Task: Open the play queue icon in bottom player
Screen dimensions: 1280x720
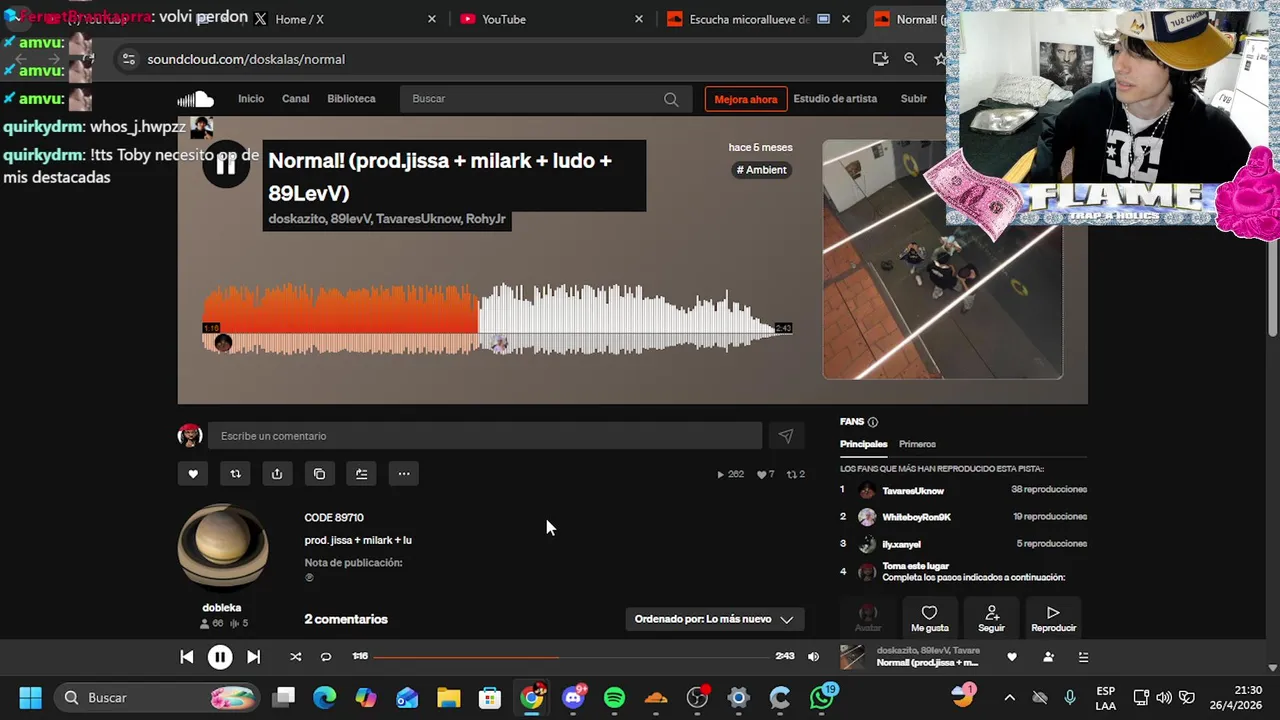Action: pyautogui.click(x=1083, y=657)
